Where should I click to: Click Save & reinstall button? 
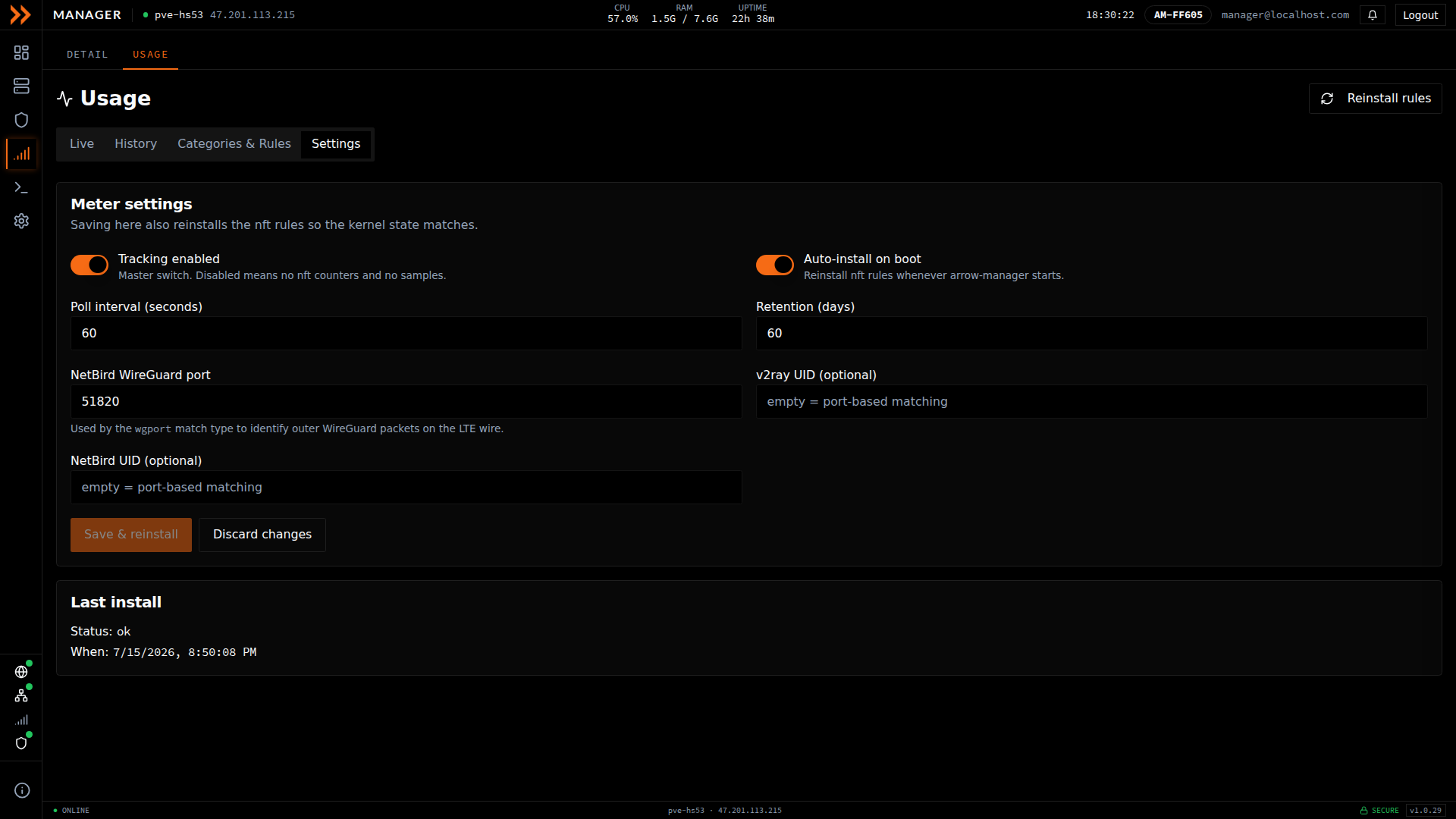pyautogui.click(x=131, y=535)
